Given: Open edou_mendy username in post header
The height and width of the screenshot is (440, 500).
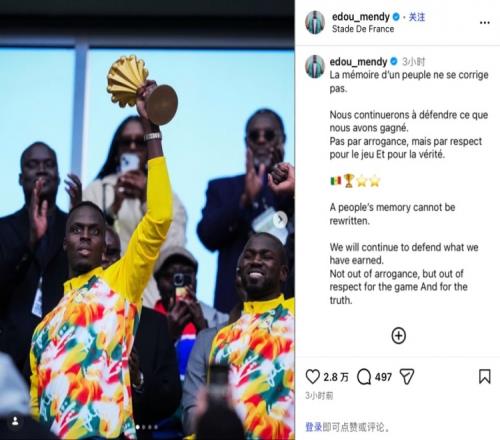Looking at the screenshot, I should pyautogui.click(x=361, y=17).
